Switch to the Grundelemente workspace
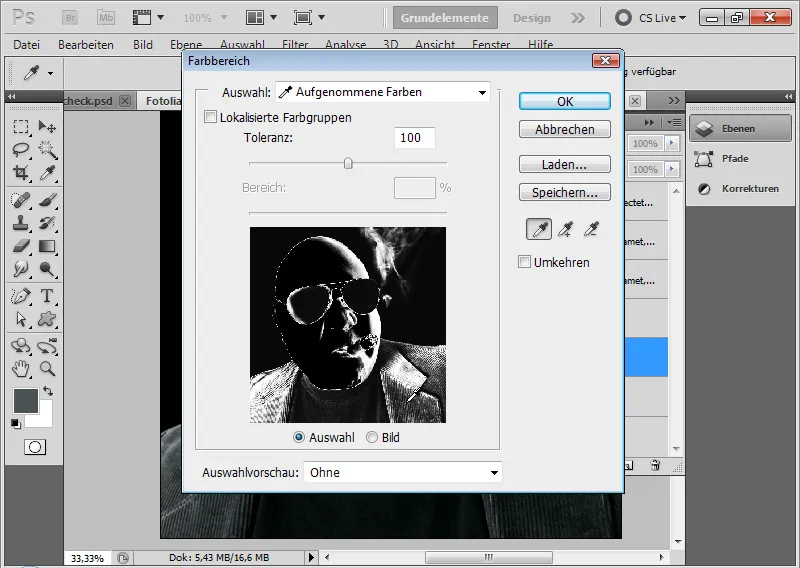Viewport: 800px width, 568px height. click(445, 18)
